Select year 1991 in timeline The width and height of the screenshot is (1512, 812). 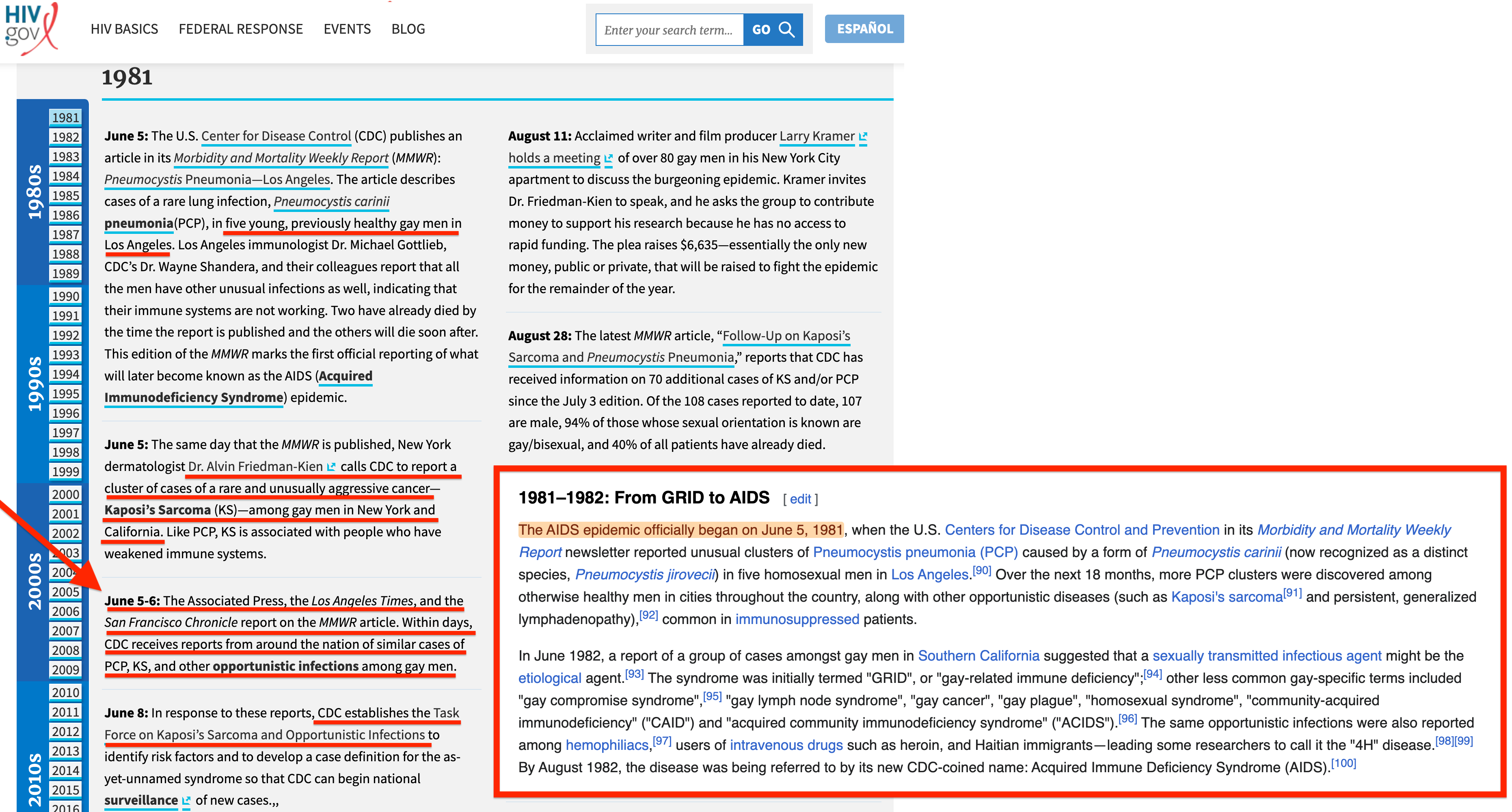[65, 316]
